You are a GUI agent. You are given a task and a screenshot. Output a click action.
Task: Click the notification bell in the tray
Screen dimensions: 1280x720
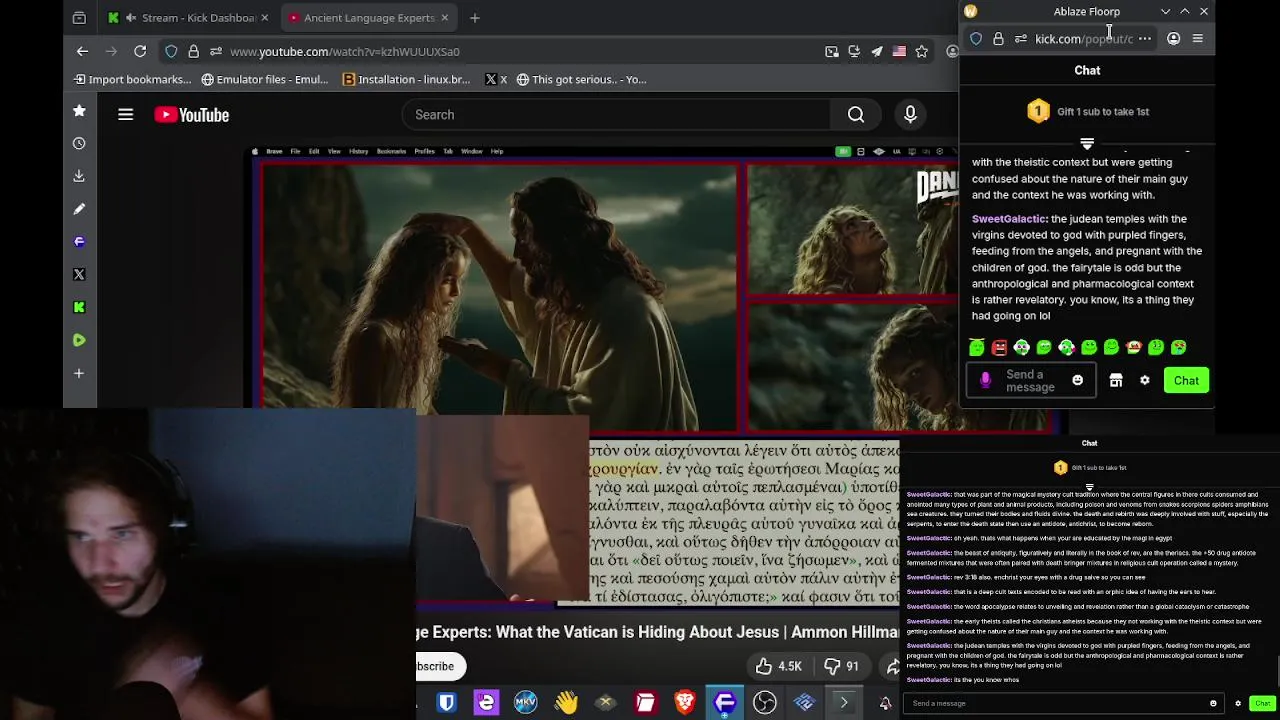coord(885,704)
